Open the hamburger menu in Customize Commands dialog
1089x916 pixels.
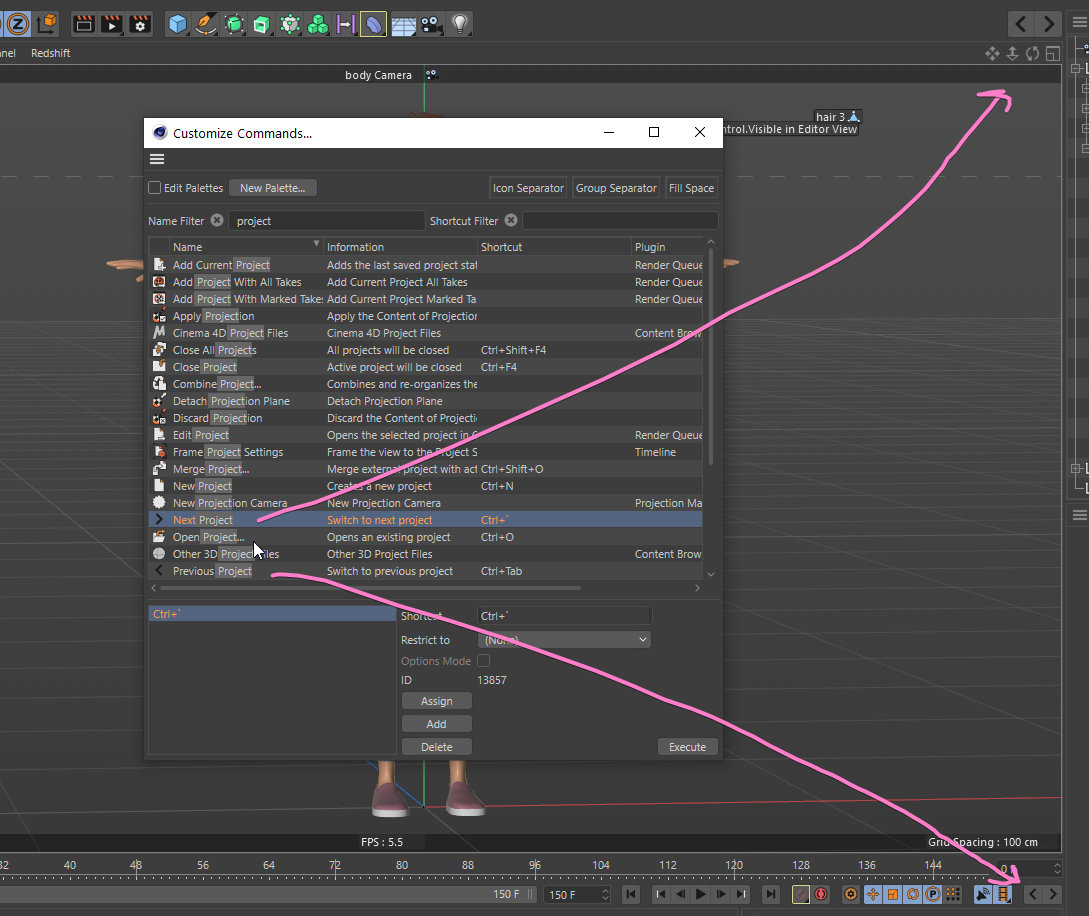tap(157, 159)
